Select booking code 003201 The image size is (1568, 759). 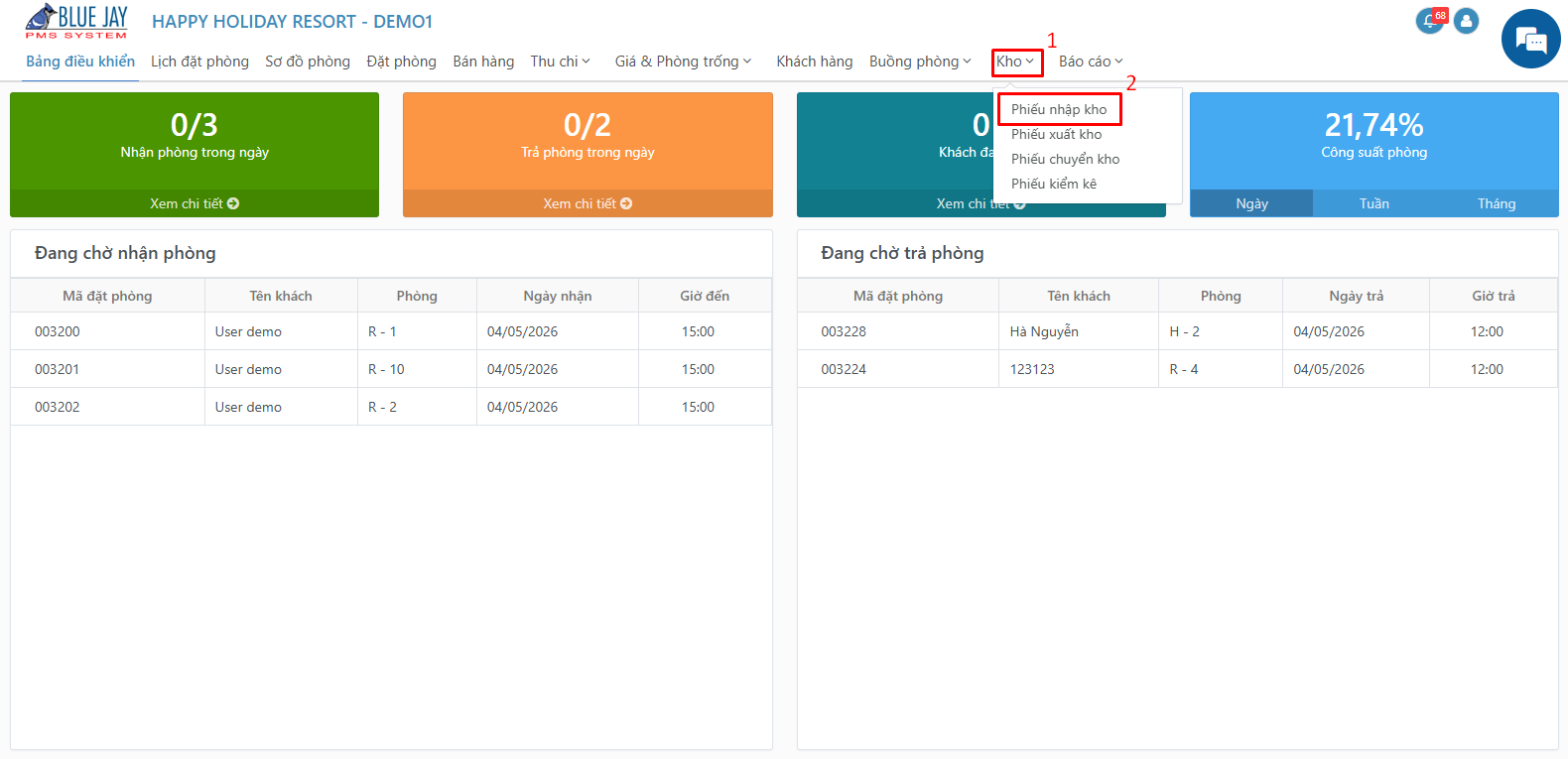pyautogui.click(x=58, y=369)
